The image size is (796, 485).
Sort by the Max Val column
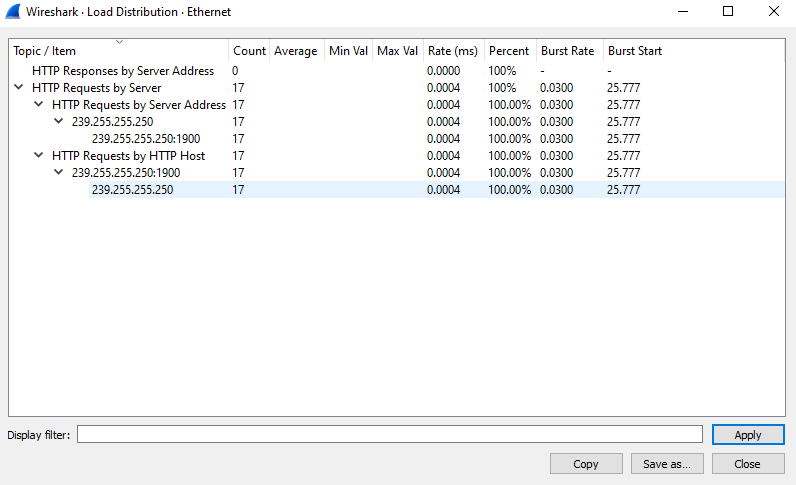pyautogui.click(x=397, y=51)
